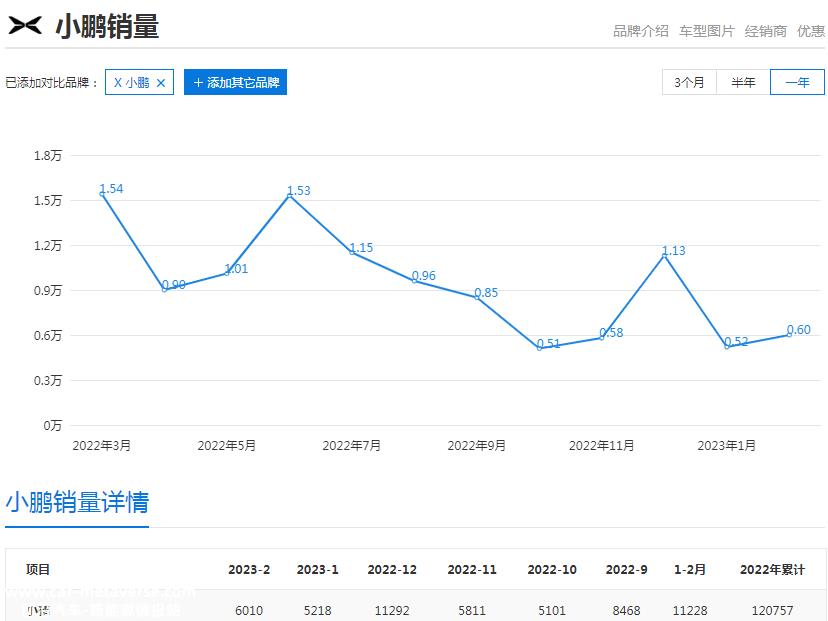Screen dimensions: 828x621
Task: Click the 2022年7月 axis label
Action: (x=352, y=446)
